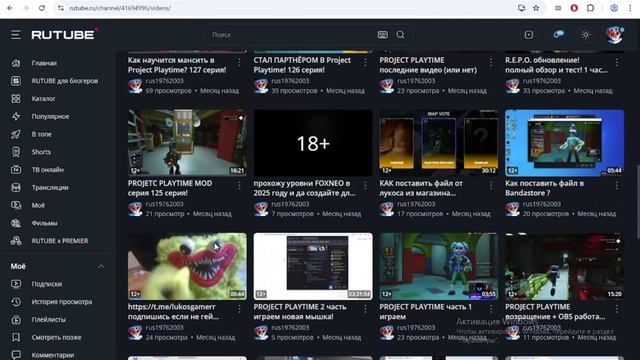Image resolution: width=640 pixels, height=360 pixels.
Task: Open options menu for прохожу уровни FOXNEO video
Action: pyautogui.click(x=365, y=186)
